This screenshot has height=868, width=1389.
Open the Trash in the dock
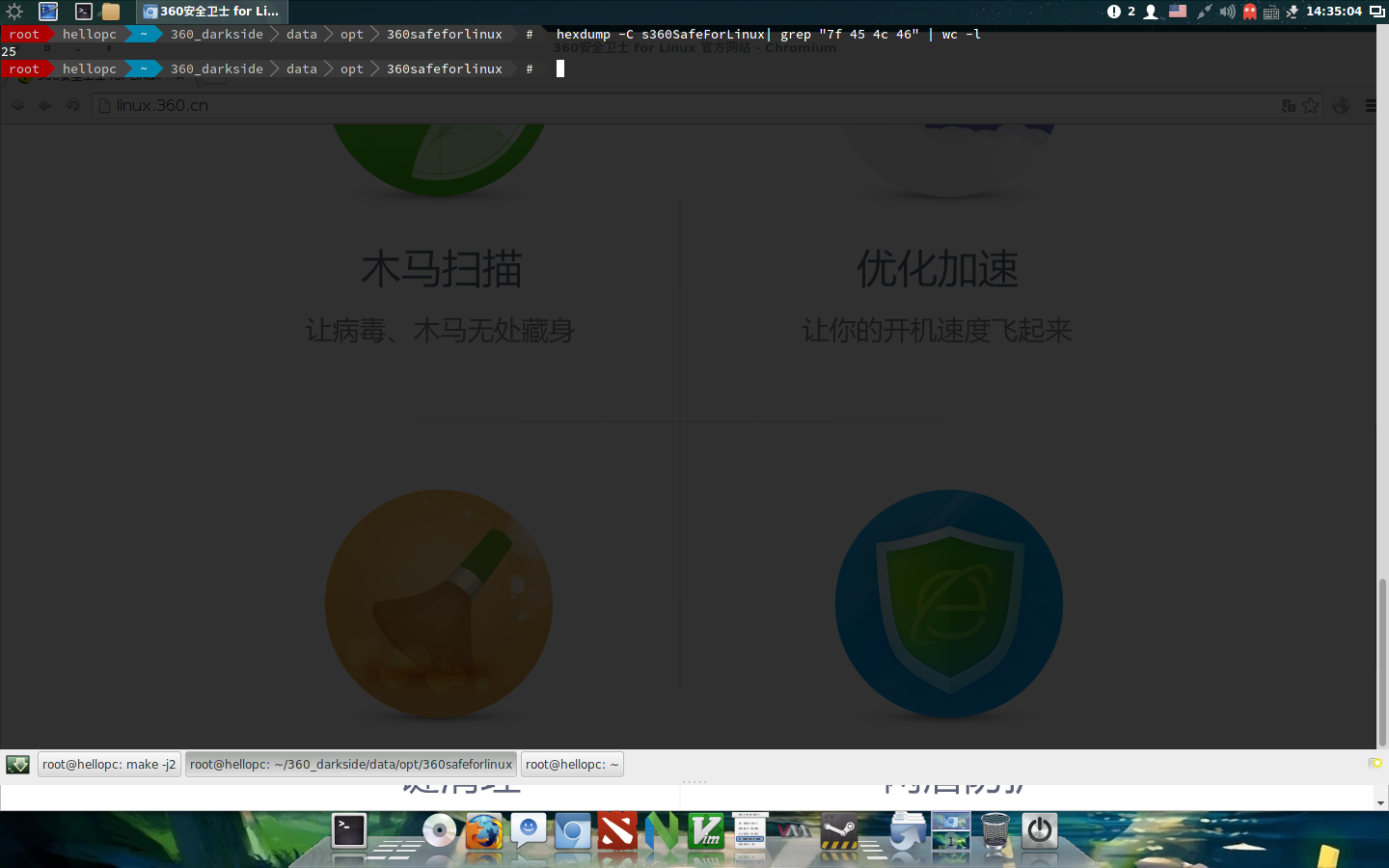994,830
